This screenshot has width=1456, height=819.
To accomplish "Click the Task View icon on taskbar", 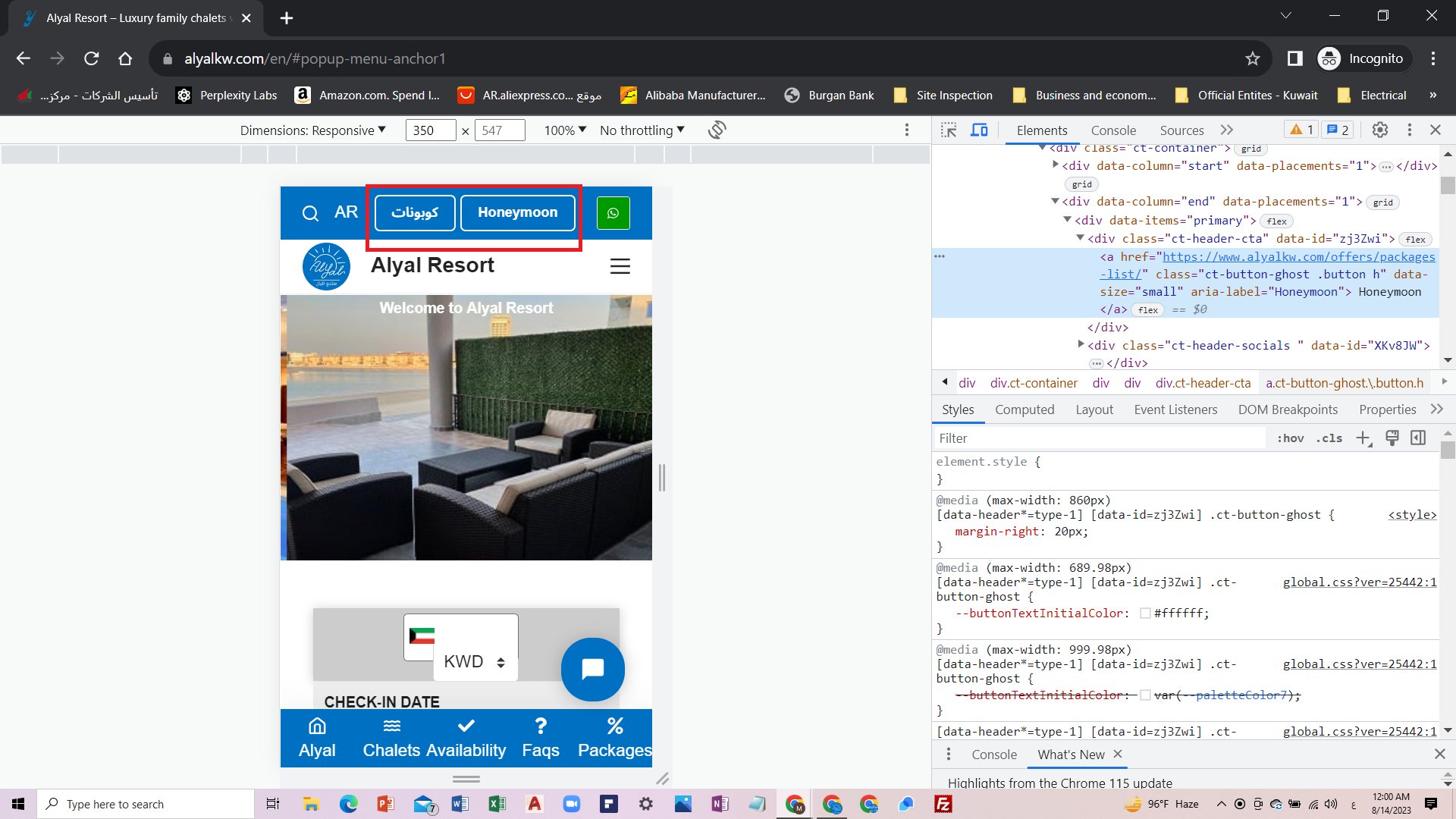I will (273, 804).
